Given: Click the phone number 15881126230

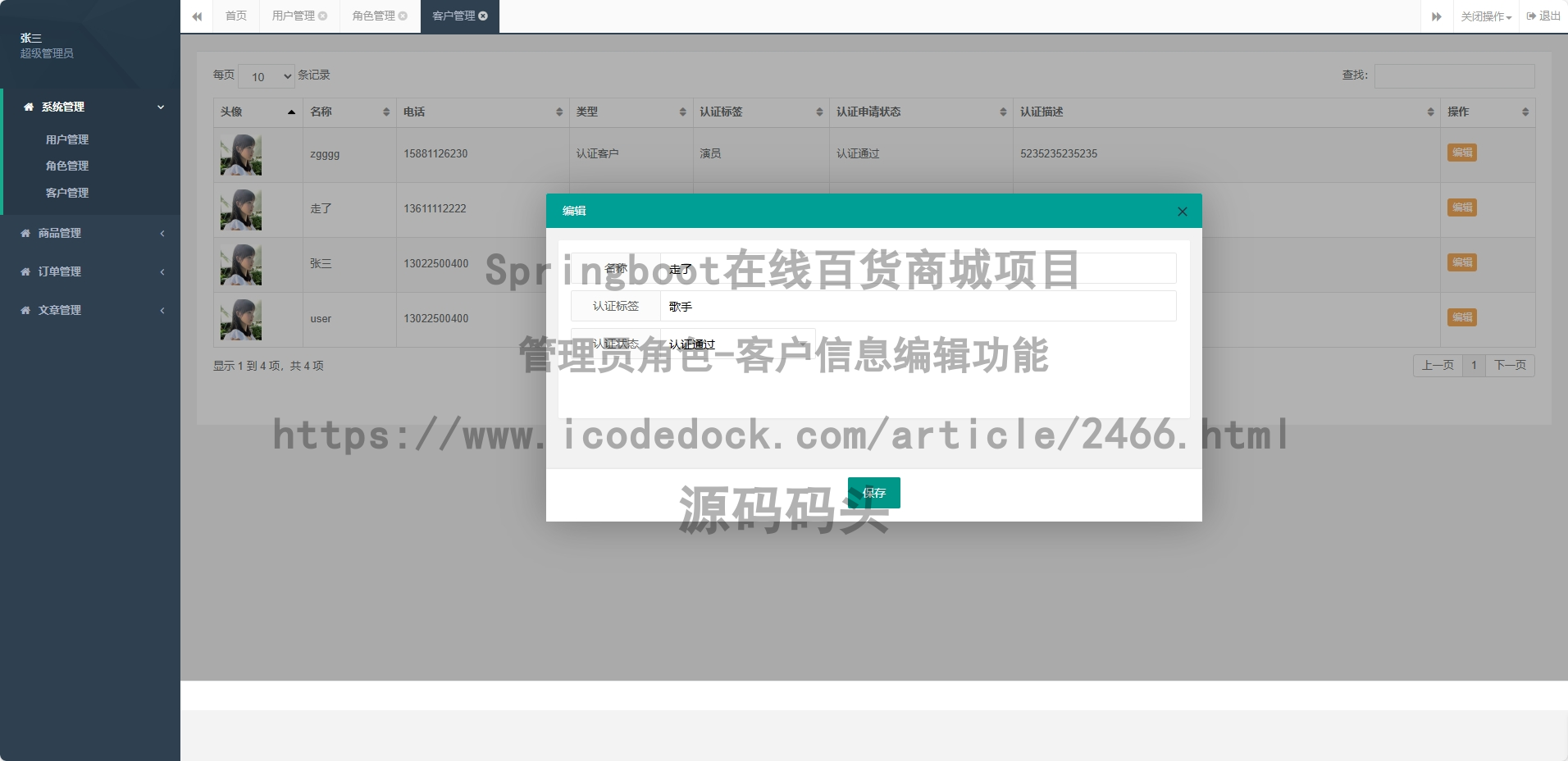Looking at the screenshot, I should 435,154.
